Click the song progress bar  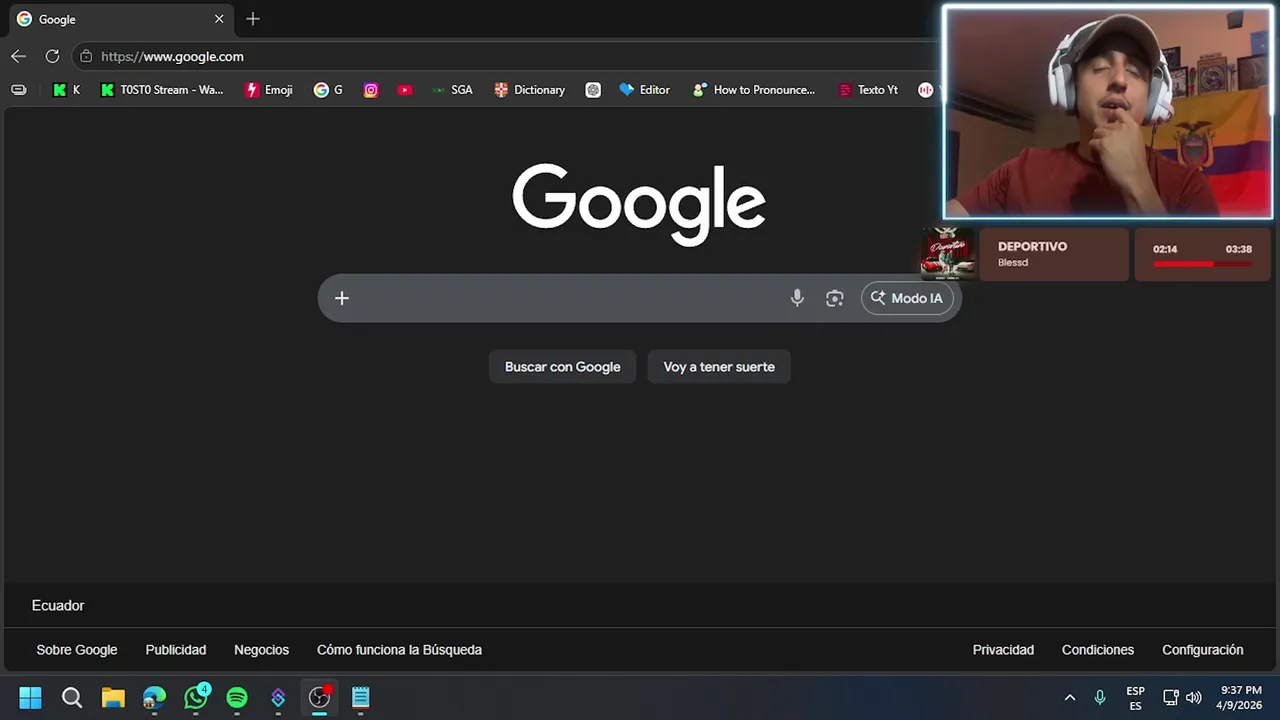click(x=1202, y=264)
